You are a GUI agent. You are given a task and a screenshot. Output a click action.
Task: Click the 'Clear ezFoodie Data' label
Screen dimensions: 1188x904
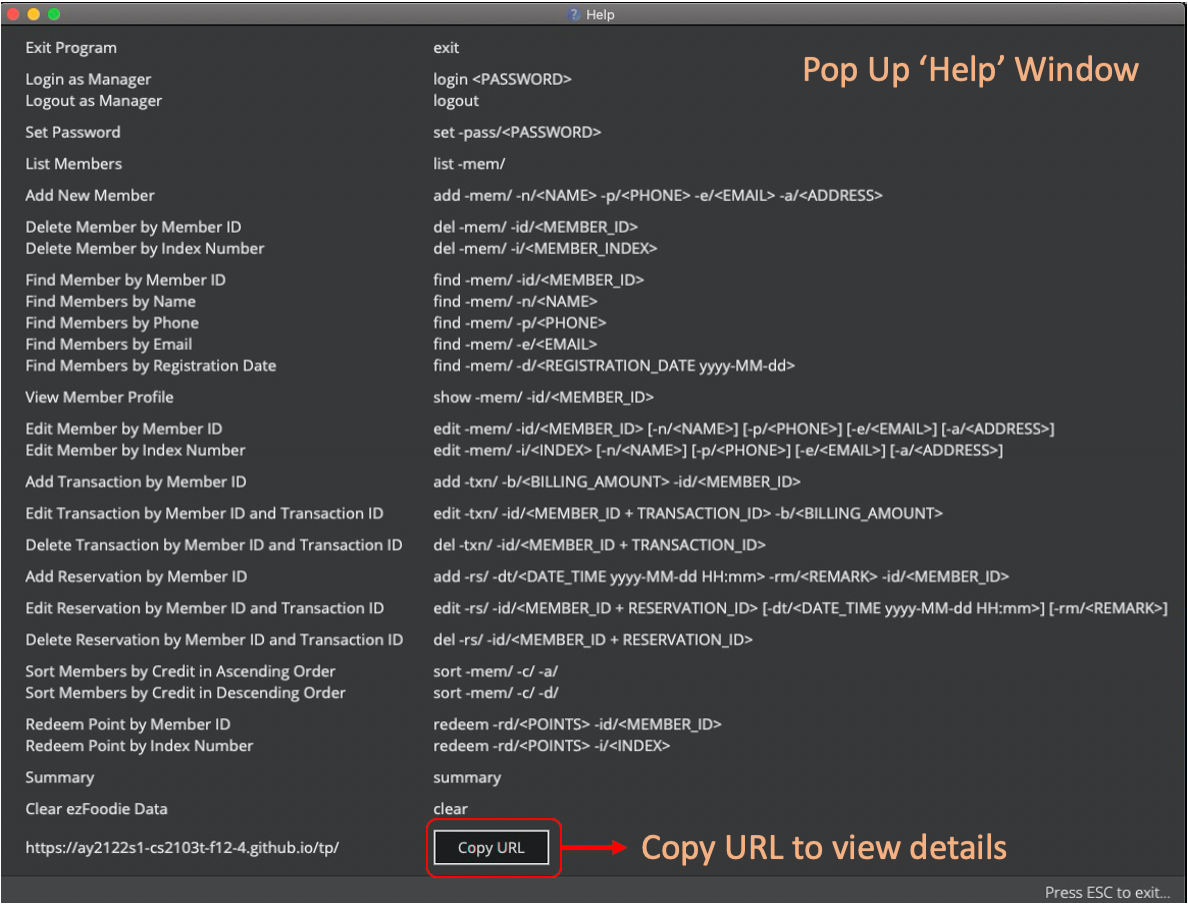pos(97,809)
